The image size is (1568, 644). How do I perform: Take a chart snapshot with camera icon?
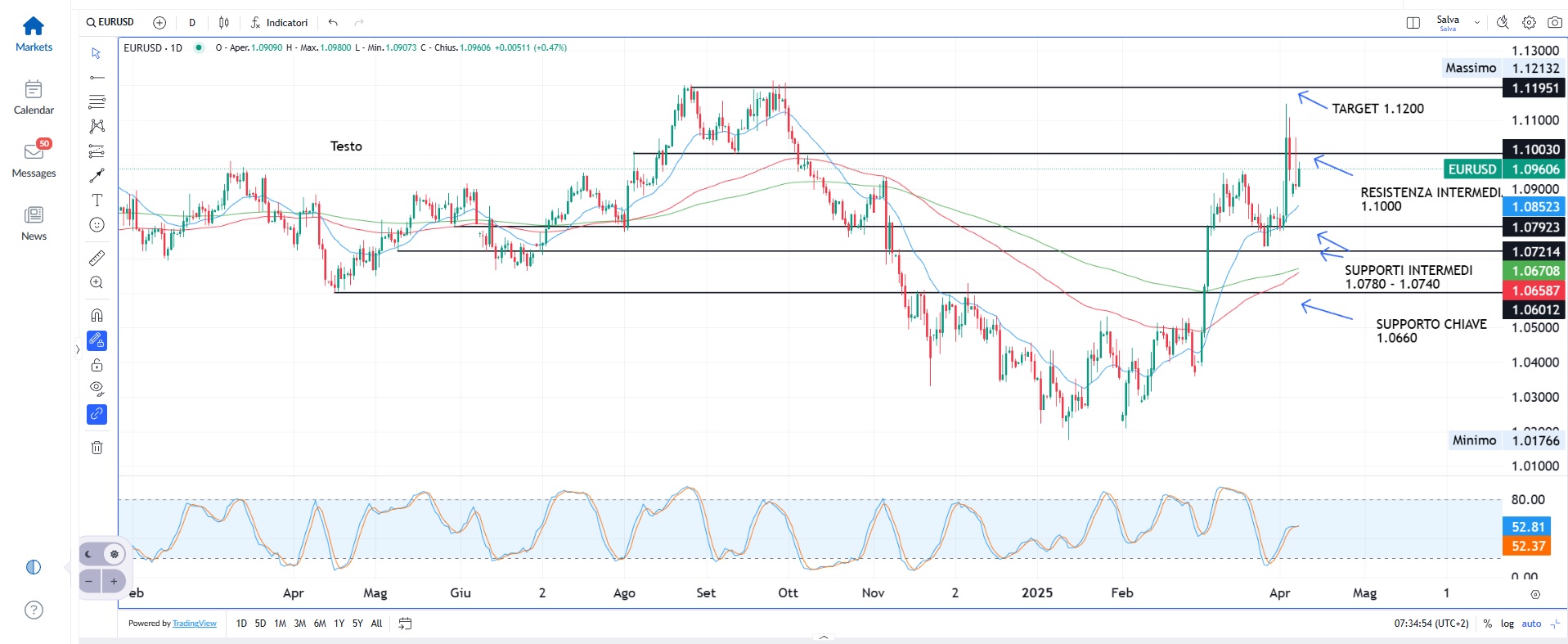click(x=1554, y=23)
